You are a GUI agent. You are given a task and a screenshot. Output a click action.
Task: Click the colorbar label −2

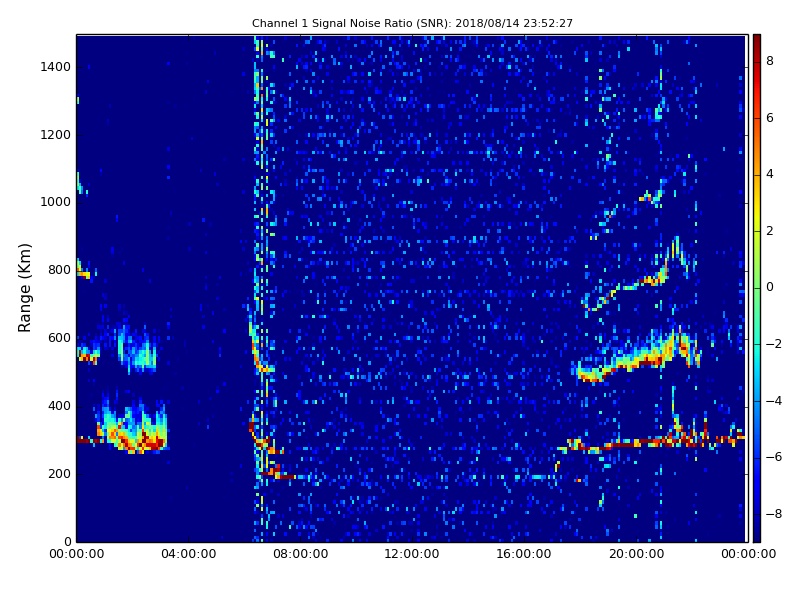click(774, 344)
